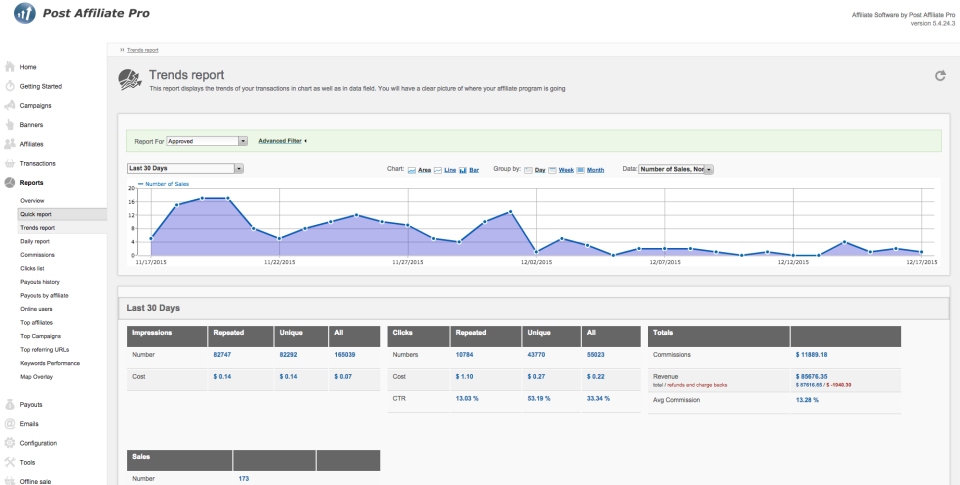Open Daily report in sidebar
The image size is (960, 485).
coord(35,241)
